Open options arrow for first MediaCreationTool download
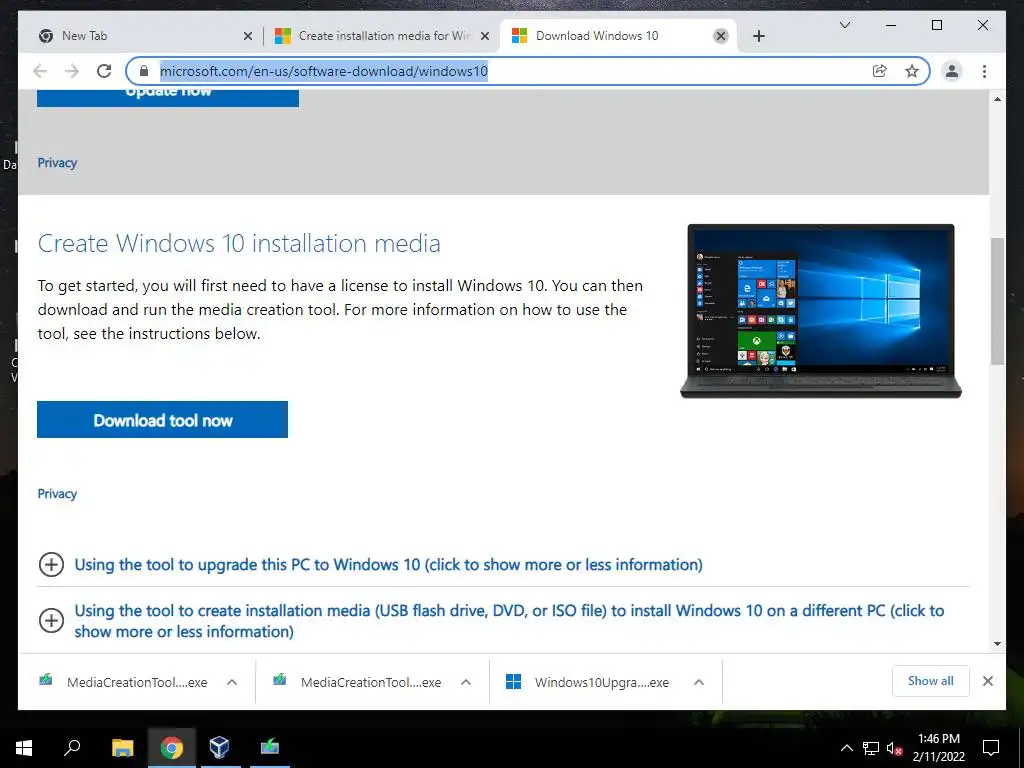This screenshot has height=768, width=1024. coord(232,682)
